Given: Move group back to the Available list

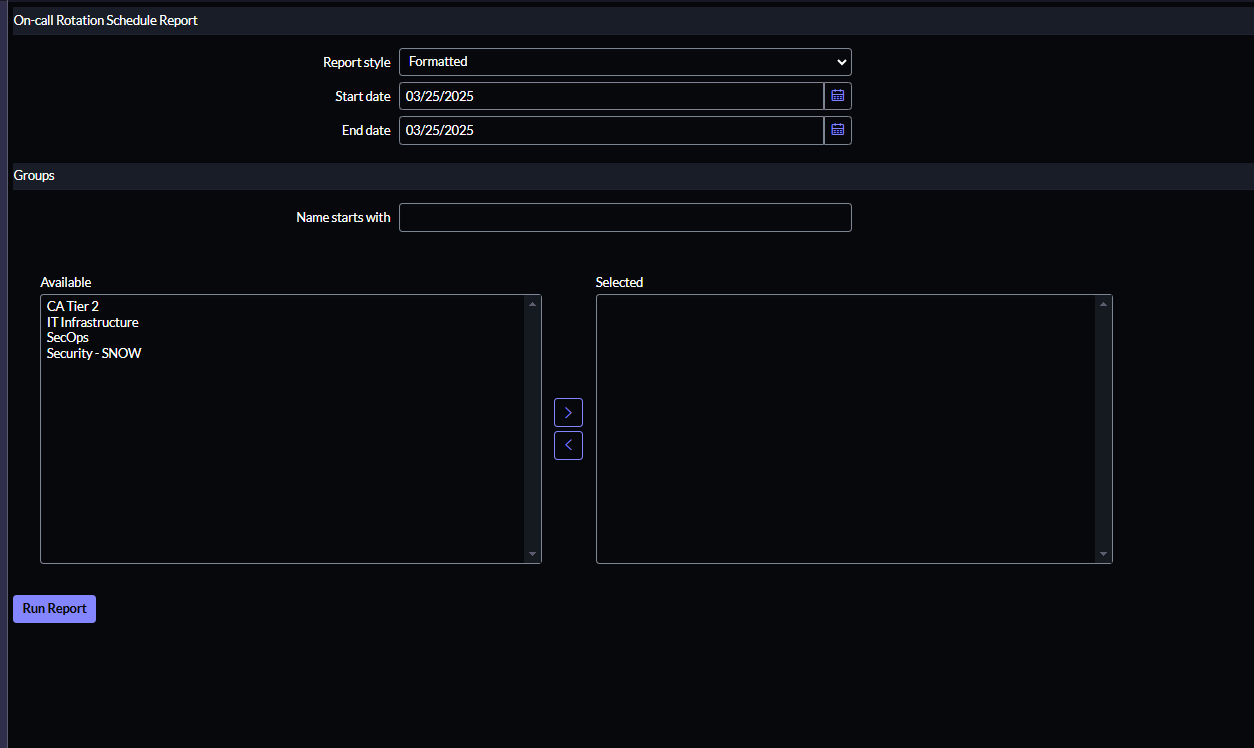Looking at the screenshot, I should [568, 445].
